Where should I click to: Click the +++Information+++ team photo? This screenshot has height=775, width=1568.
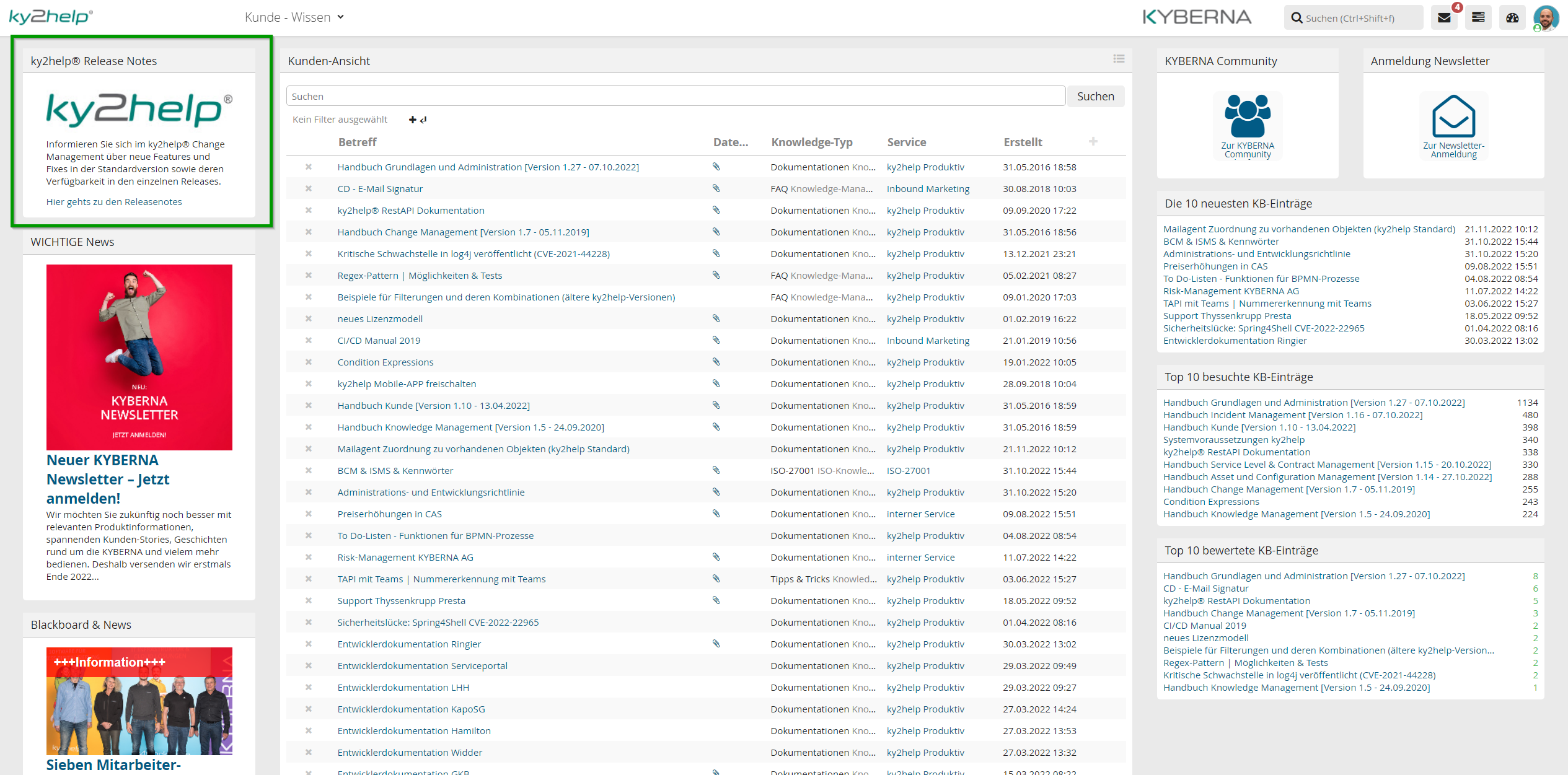(x=139, y=701)
